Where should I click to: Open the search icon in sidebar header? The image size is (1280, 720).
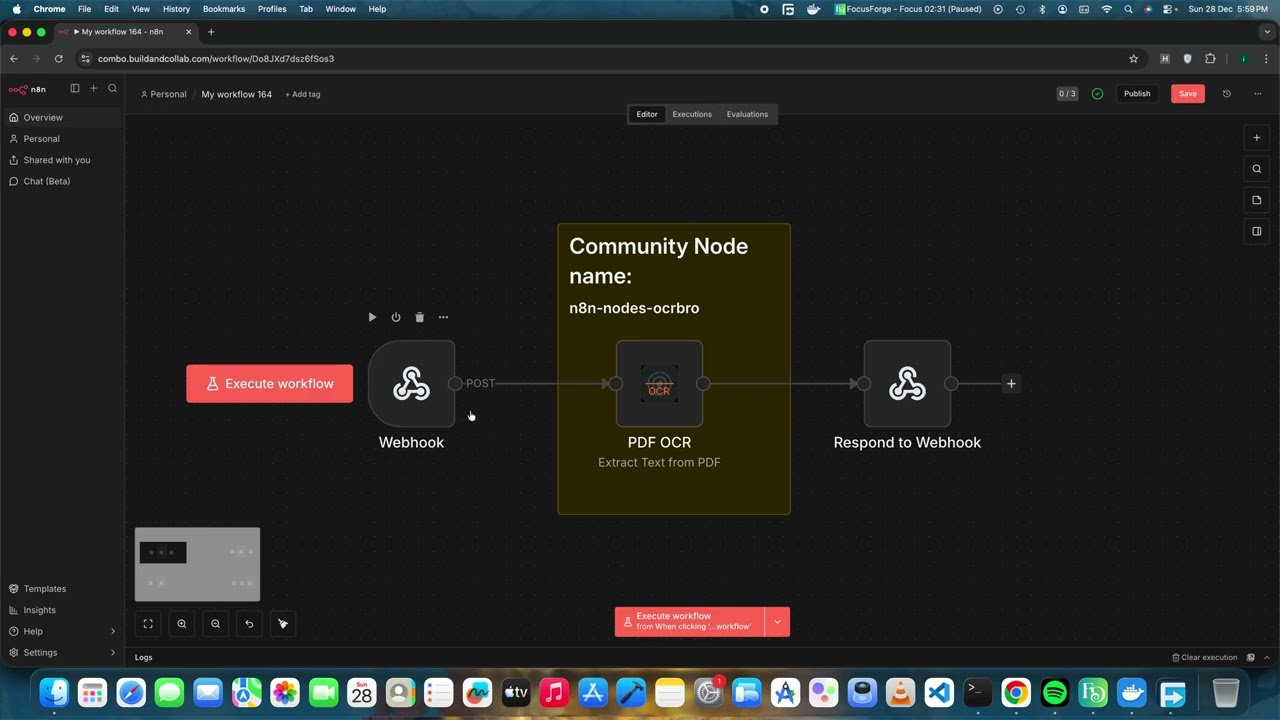pyautogui.click(x=112, y=88)
